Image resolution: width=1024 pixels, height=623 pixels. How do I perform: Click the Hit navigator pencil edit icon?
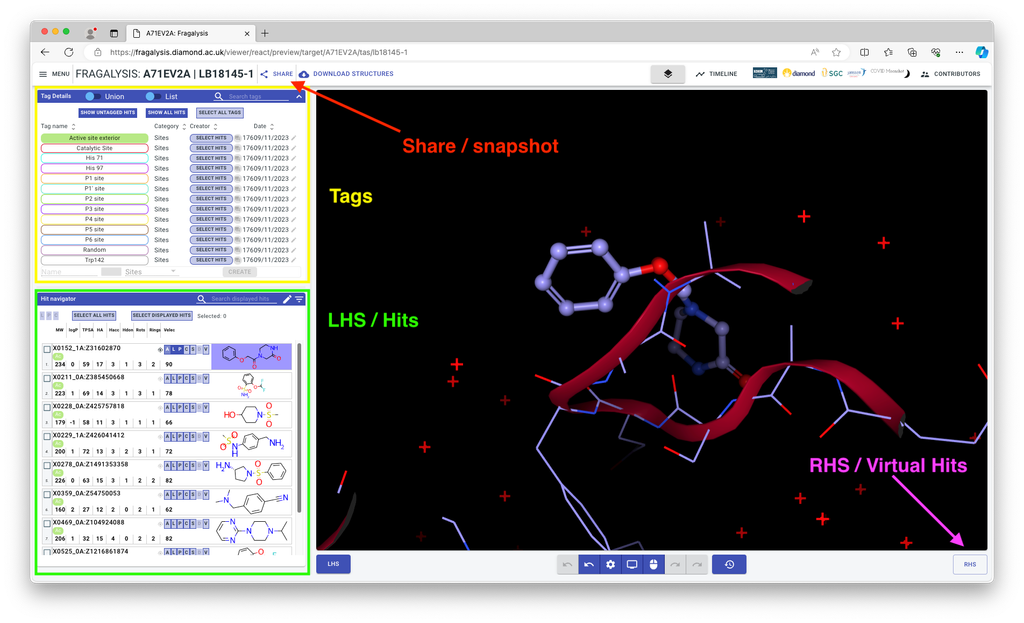coord(287,298)
